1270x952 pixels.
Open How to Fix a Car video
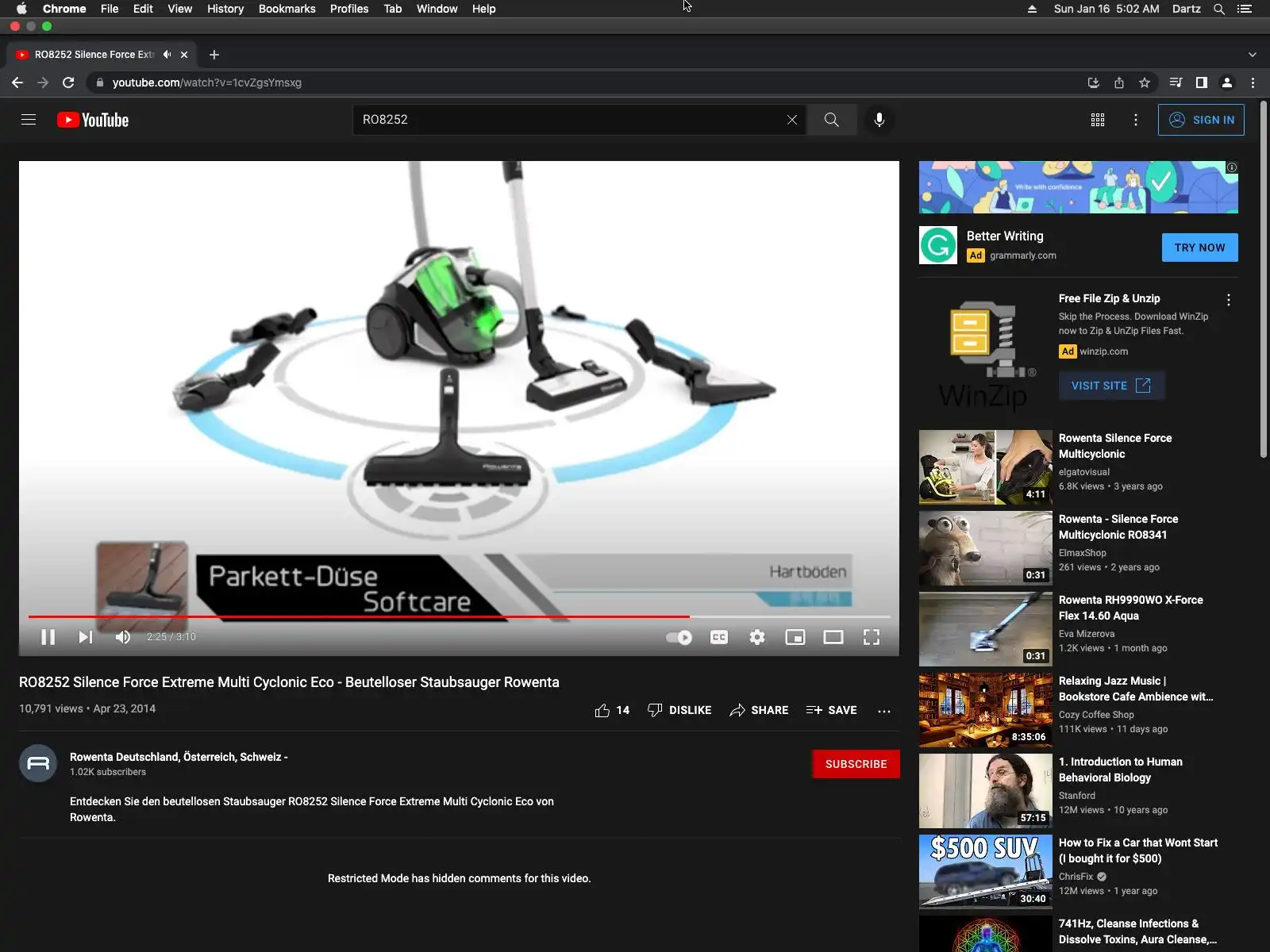tap(1137, 850)
